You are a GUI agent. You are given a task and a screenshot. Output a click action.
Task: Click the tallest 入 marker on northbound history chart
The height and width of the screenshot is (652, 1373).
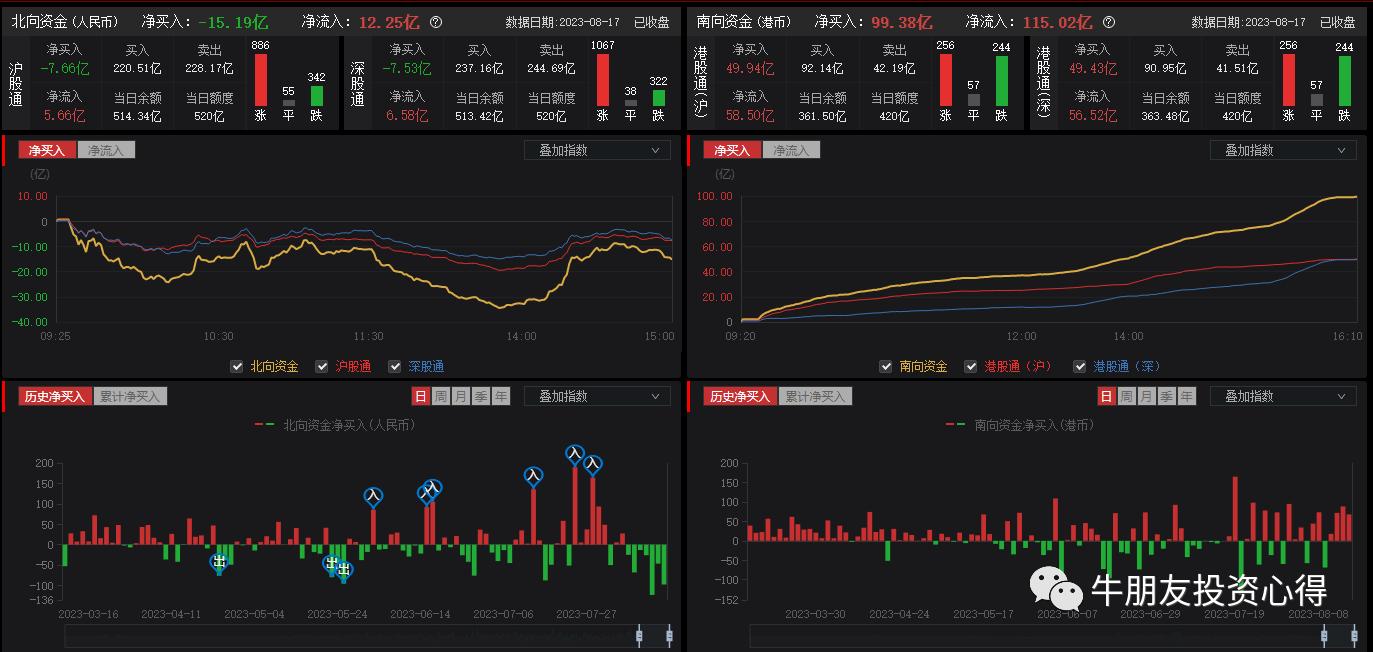click(x=575, y=455)
